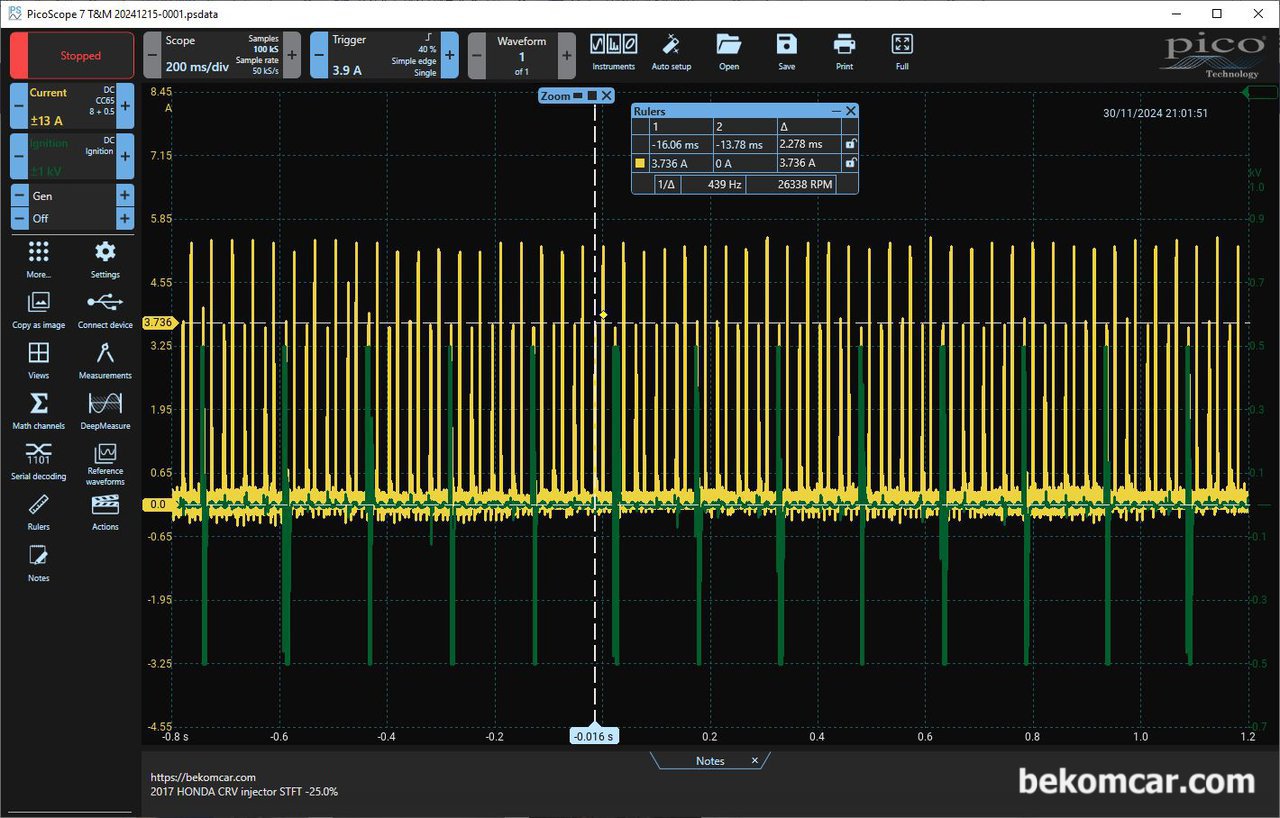Close the Notes tab
This screenshot has width=1280, height=818.
point(755,761)
